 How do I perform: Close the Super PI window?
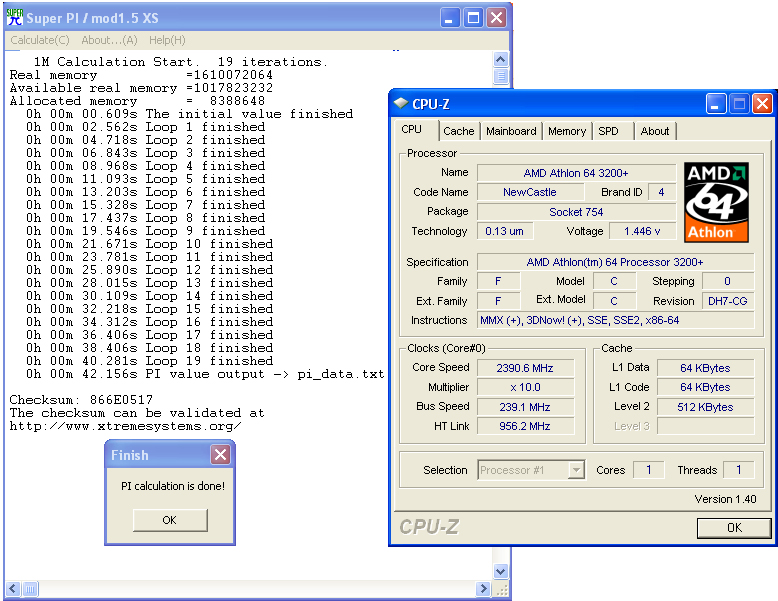click(x=496, y=18)
